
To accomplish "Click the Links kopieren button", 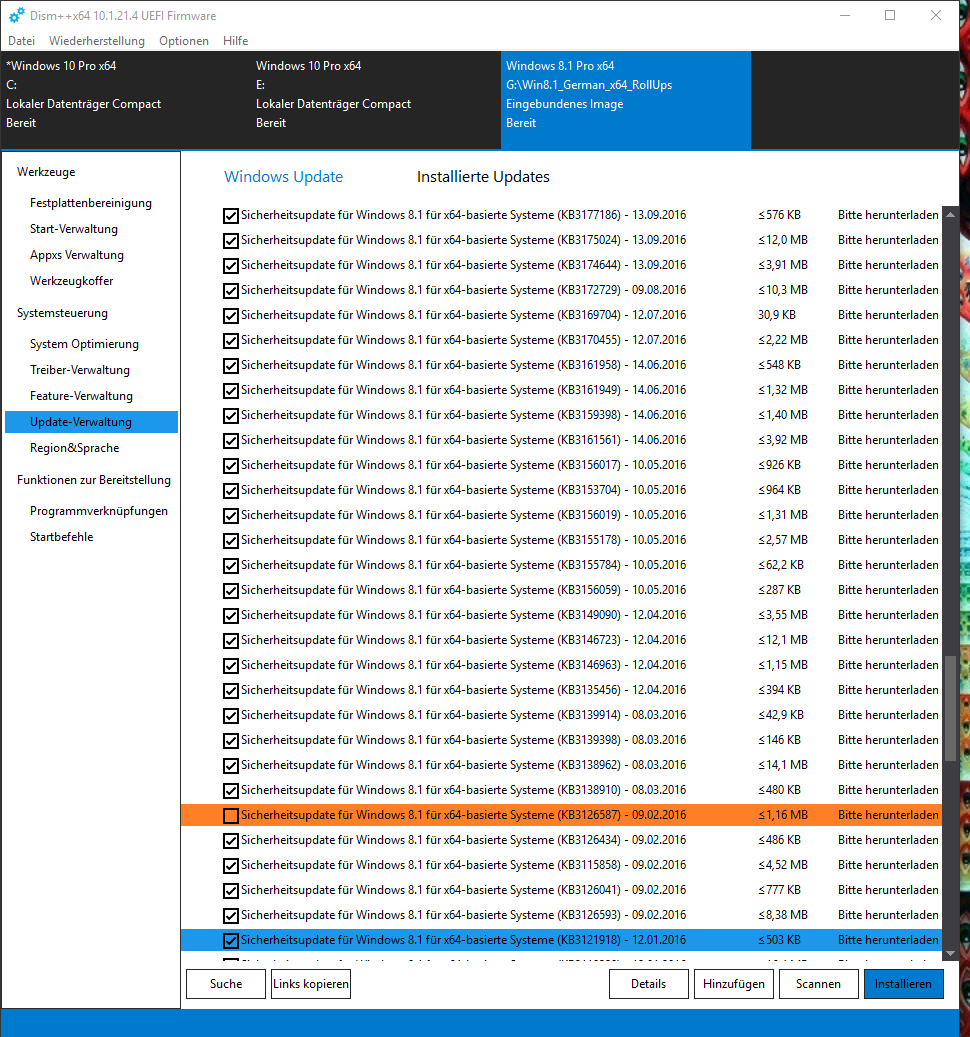I will [311, 983].
